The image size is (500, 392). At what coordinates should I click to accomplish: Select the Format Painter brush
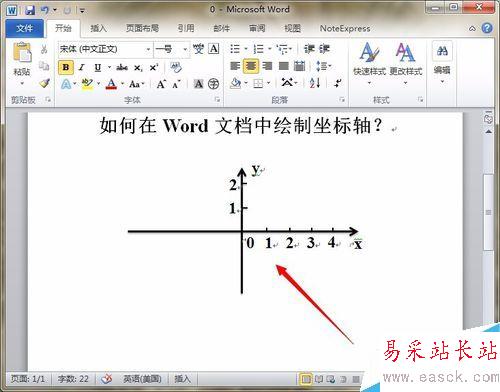click(44, 83)
